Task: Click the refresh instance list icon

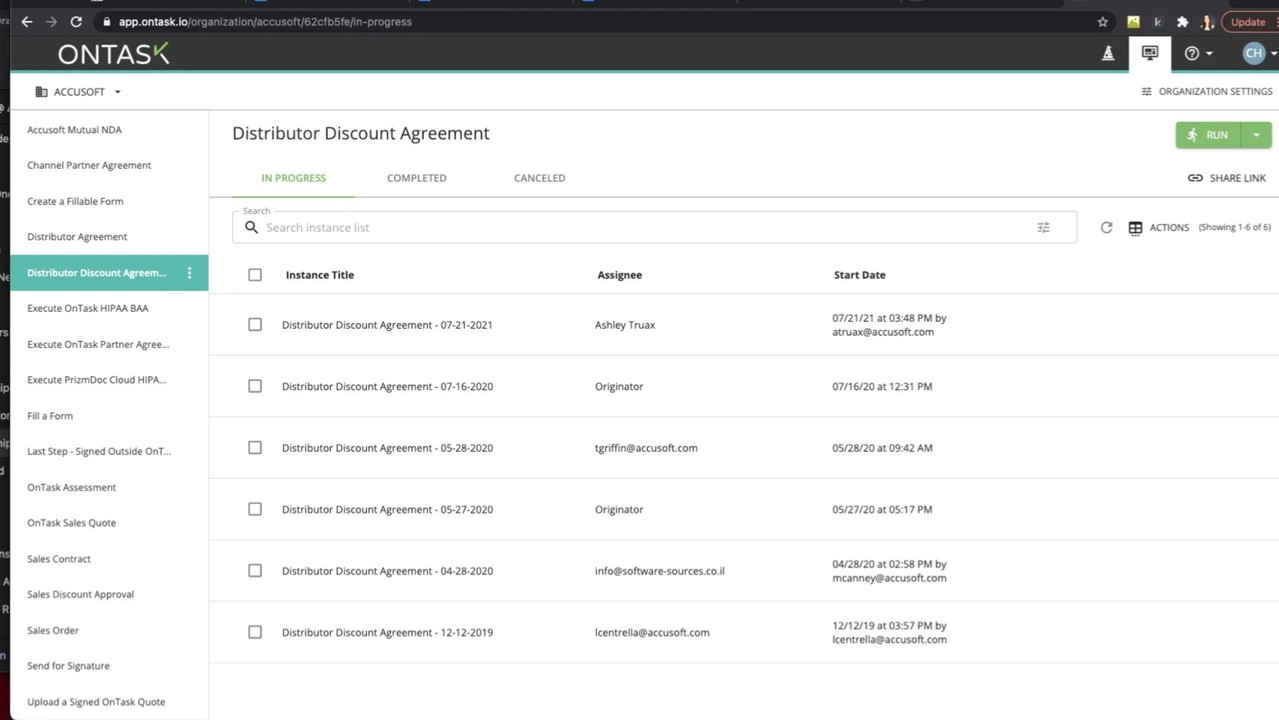Action: 1106,228
